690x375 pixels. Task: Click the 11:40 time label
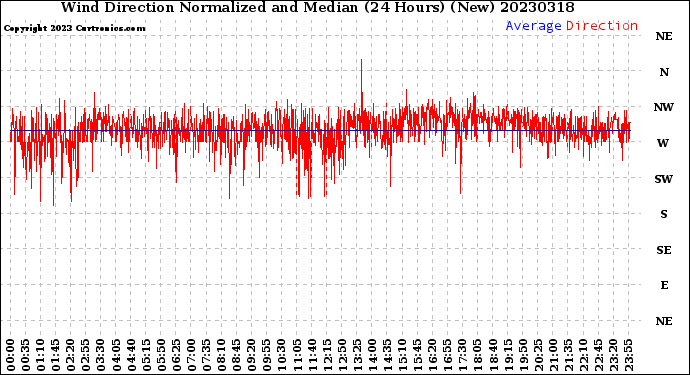click(x=312, y=355)
